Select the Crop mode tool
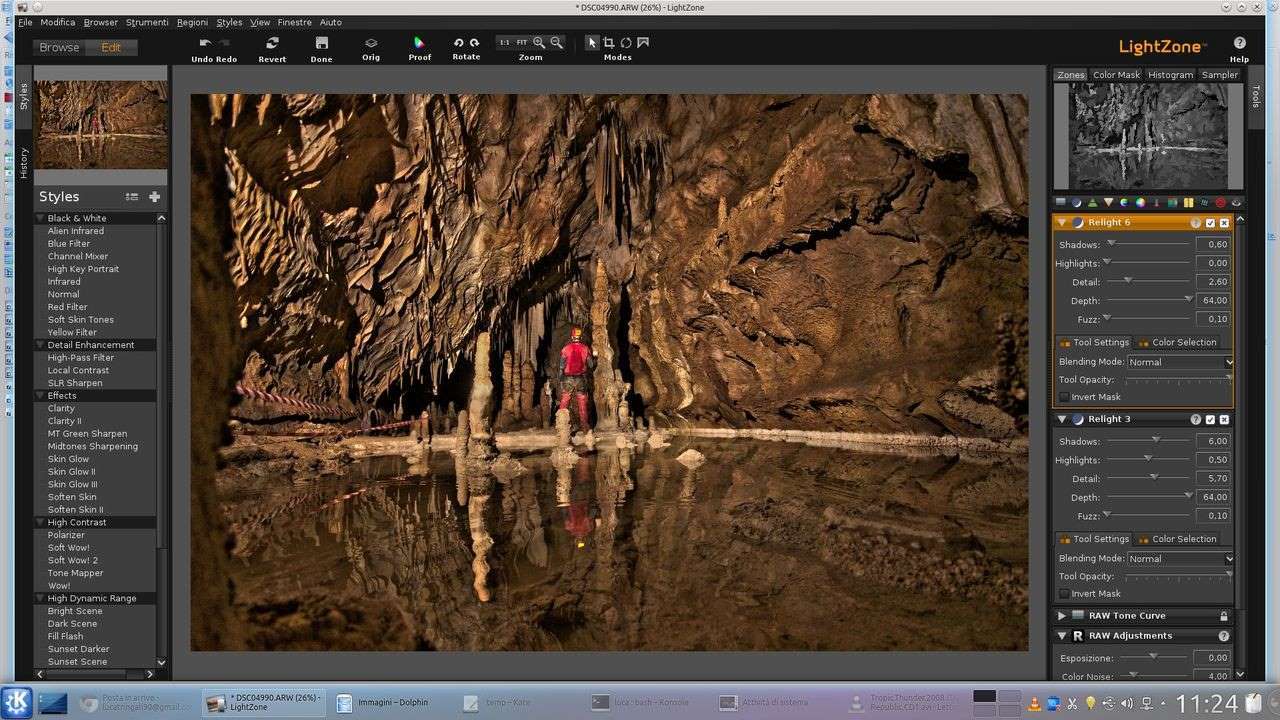Image resolution: width=1280 pixels, height=720 pixels. [x=608, y=43]
